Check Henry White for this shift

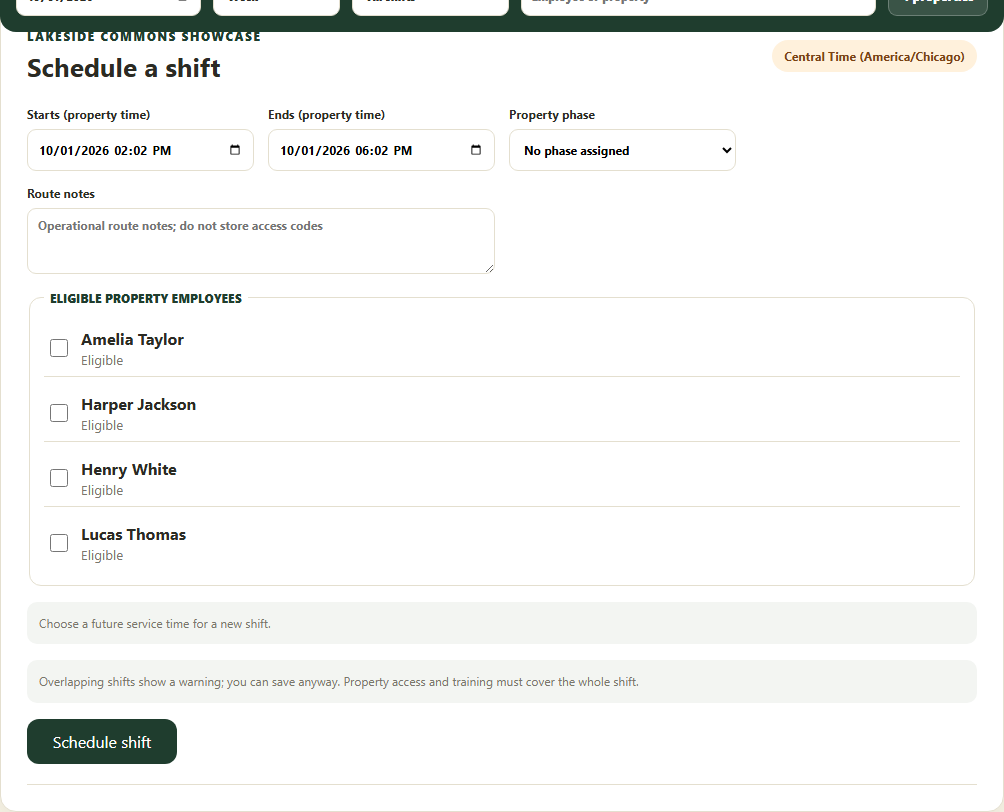pyautogui.click(x=59, y=478)
